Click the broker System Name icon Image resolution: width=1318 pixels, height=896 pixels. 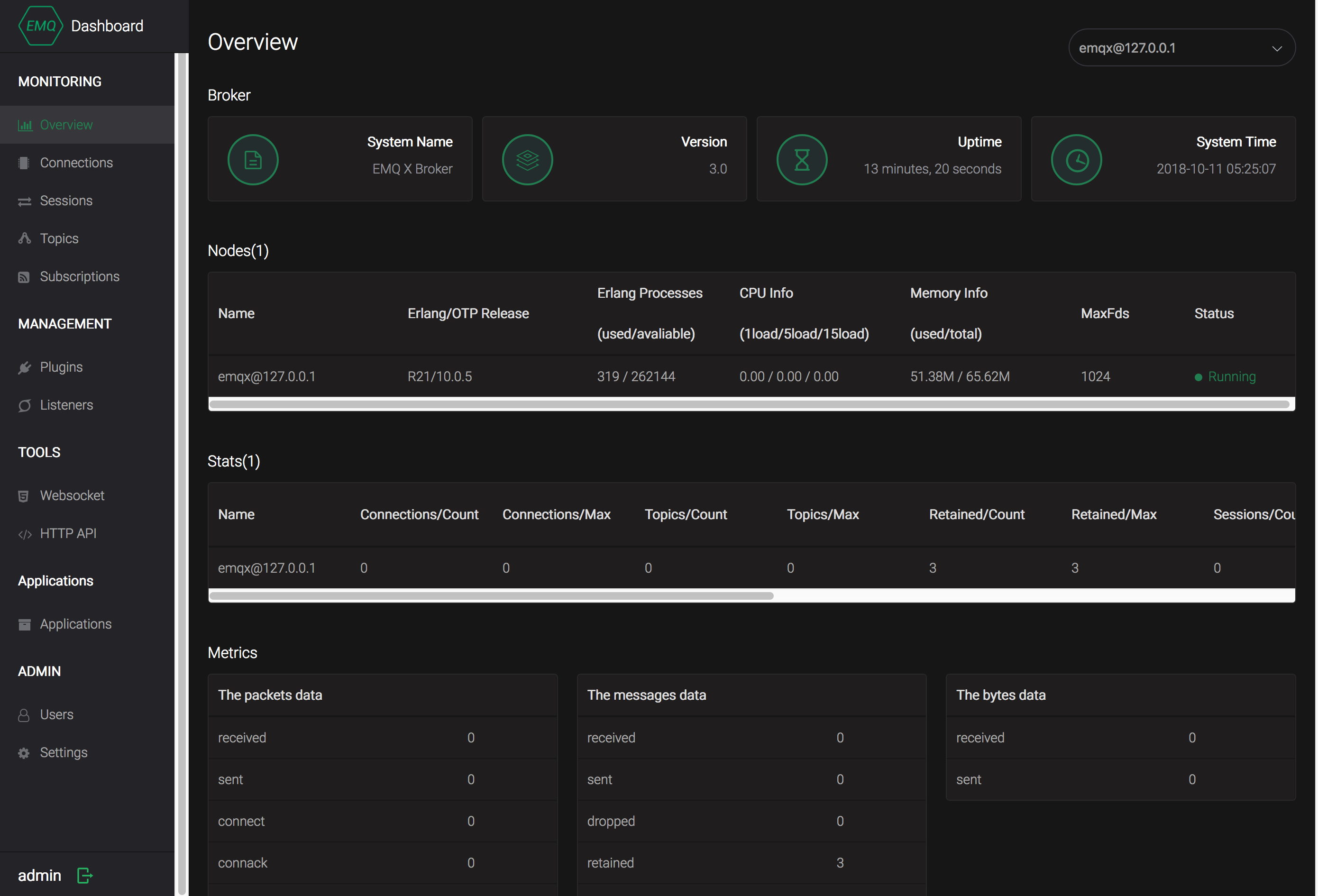pyautogui.click(x=253, y=158)
